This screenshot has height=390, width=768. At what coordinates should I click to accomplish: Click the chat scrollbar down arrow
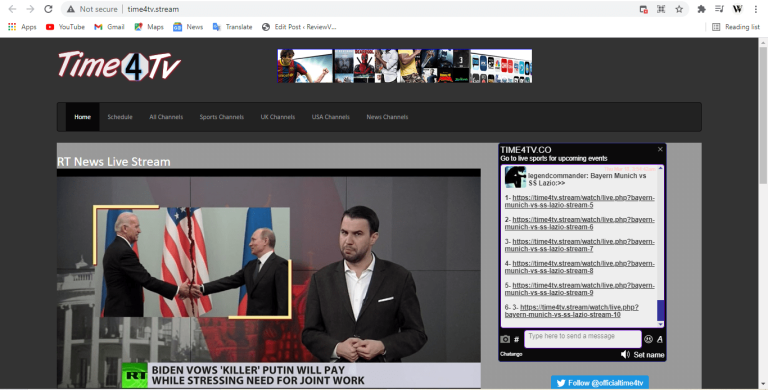tap(660, 324)
